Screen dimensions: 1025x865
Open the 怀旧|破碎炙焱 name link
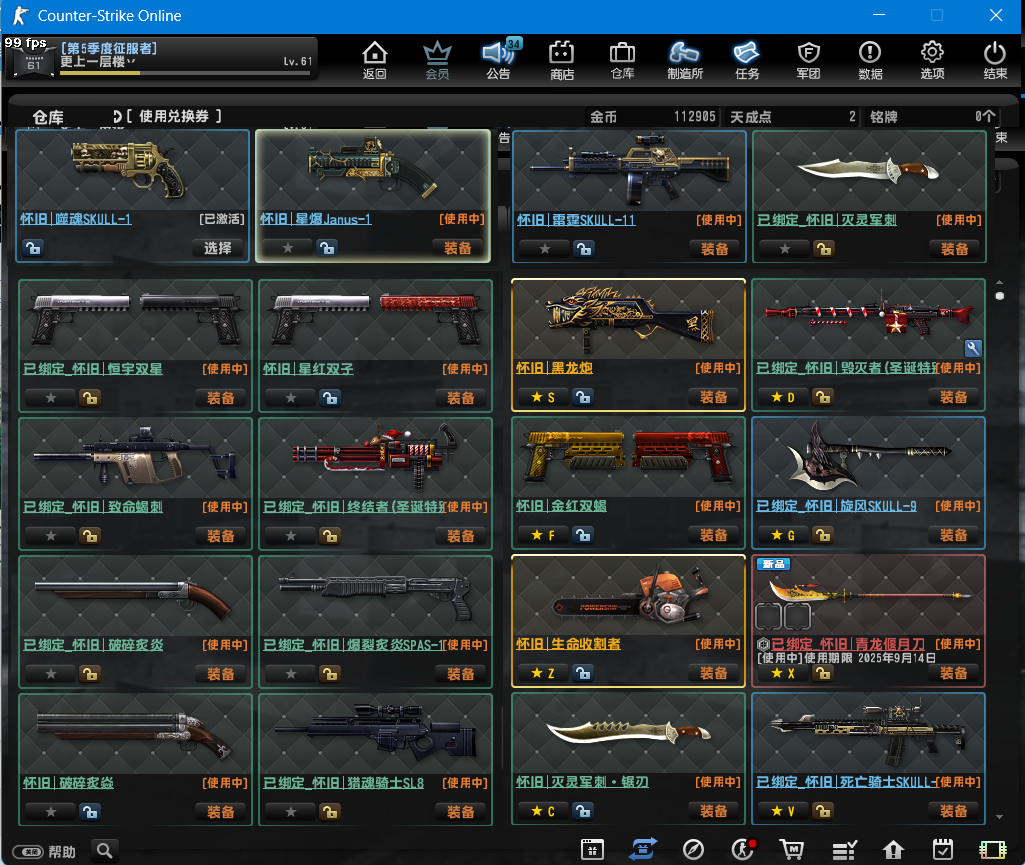[69, 783]
